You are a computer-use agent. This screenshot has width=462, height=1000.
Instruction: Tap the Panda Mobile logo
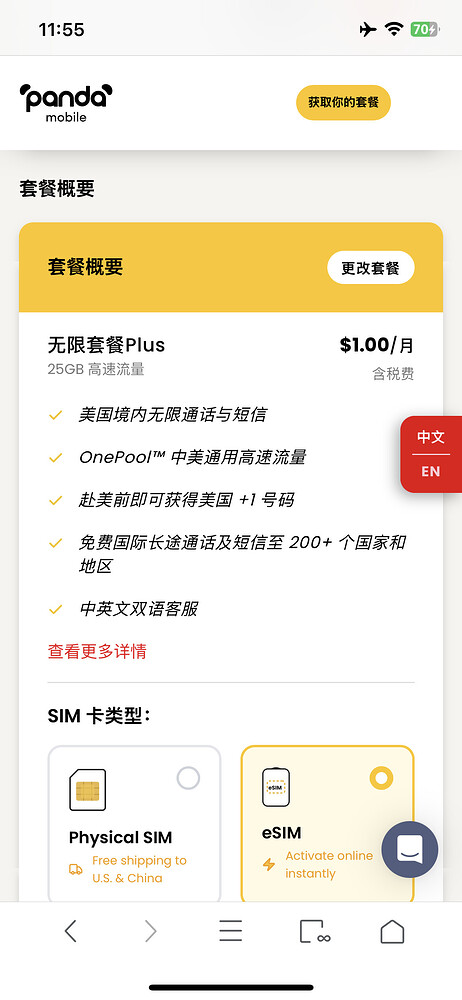point(66,103)
